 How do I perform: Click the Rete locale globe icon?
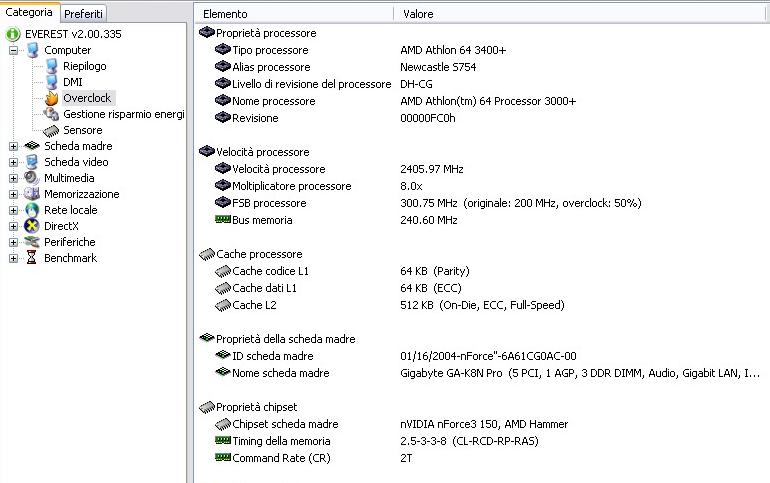point(32,210)
